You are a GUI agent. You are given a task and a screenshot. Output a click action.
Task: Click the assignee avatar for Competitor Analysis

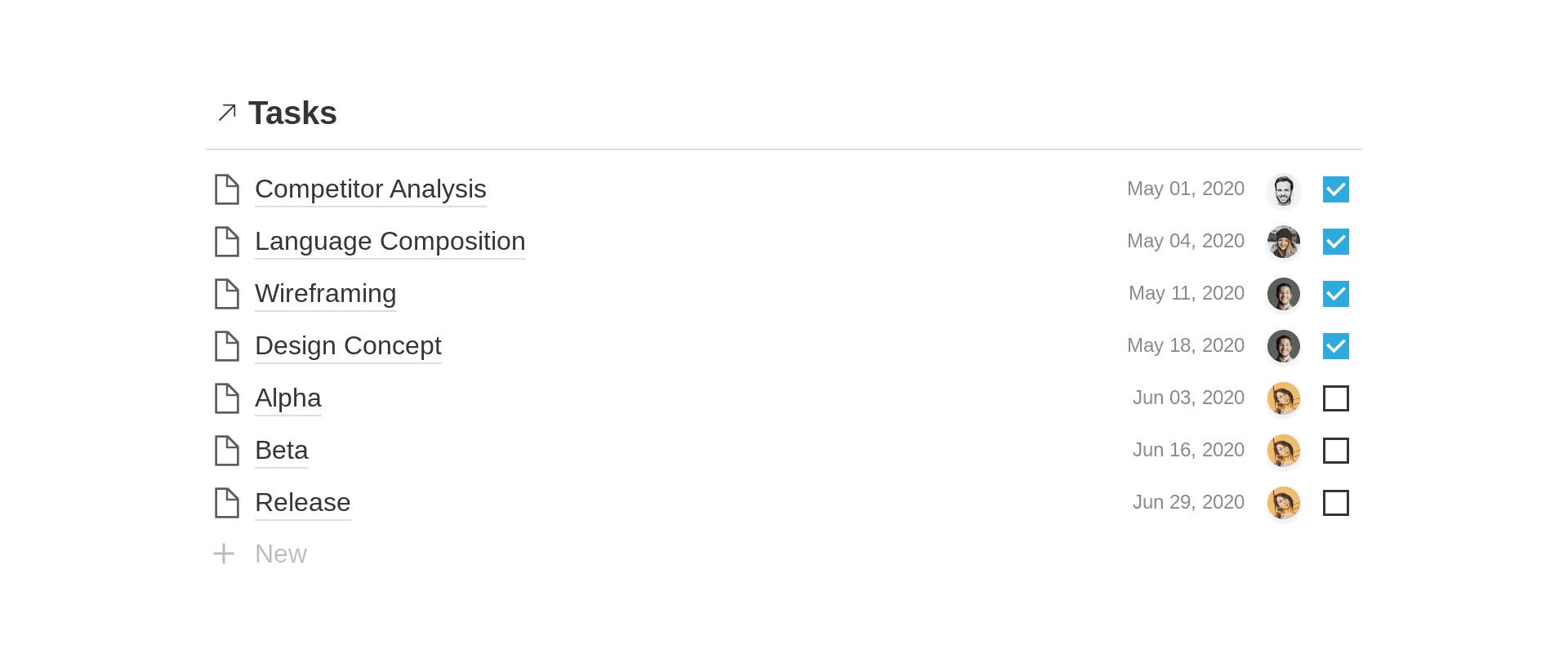coord(1284,189)
